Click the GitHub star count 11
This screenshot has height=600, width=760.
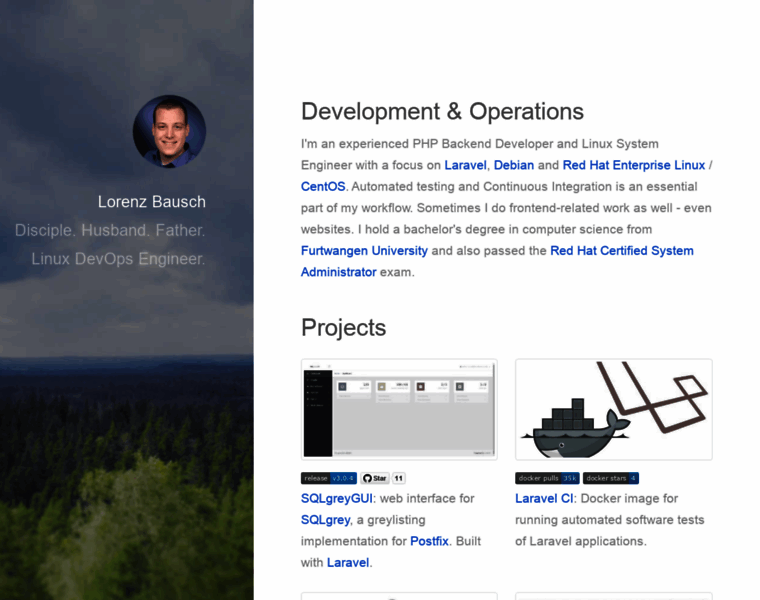coord(399,478)
